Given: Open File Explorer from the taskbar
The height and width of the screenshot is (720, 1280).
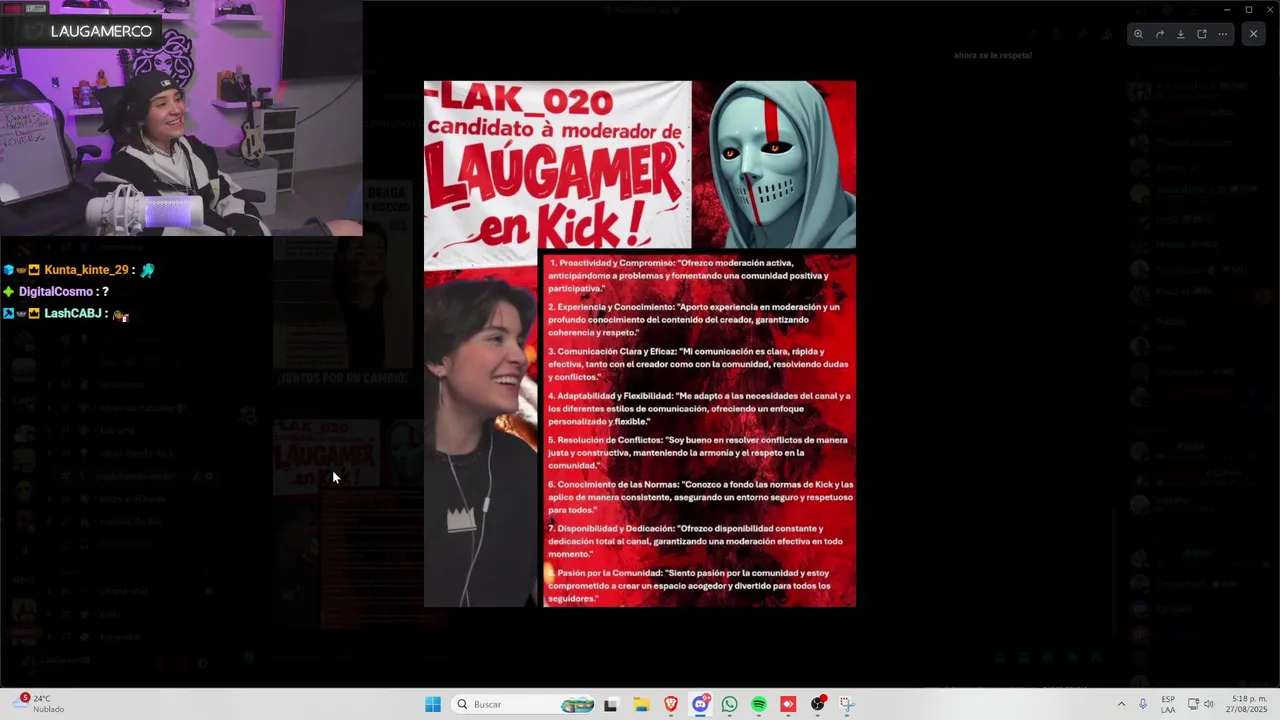Looking at the screenshot, I should click(x=641, y=704).
